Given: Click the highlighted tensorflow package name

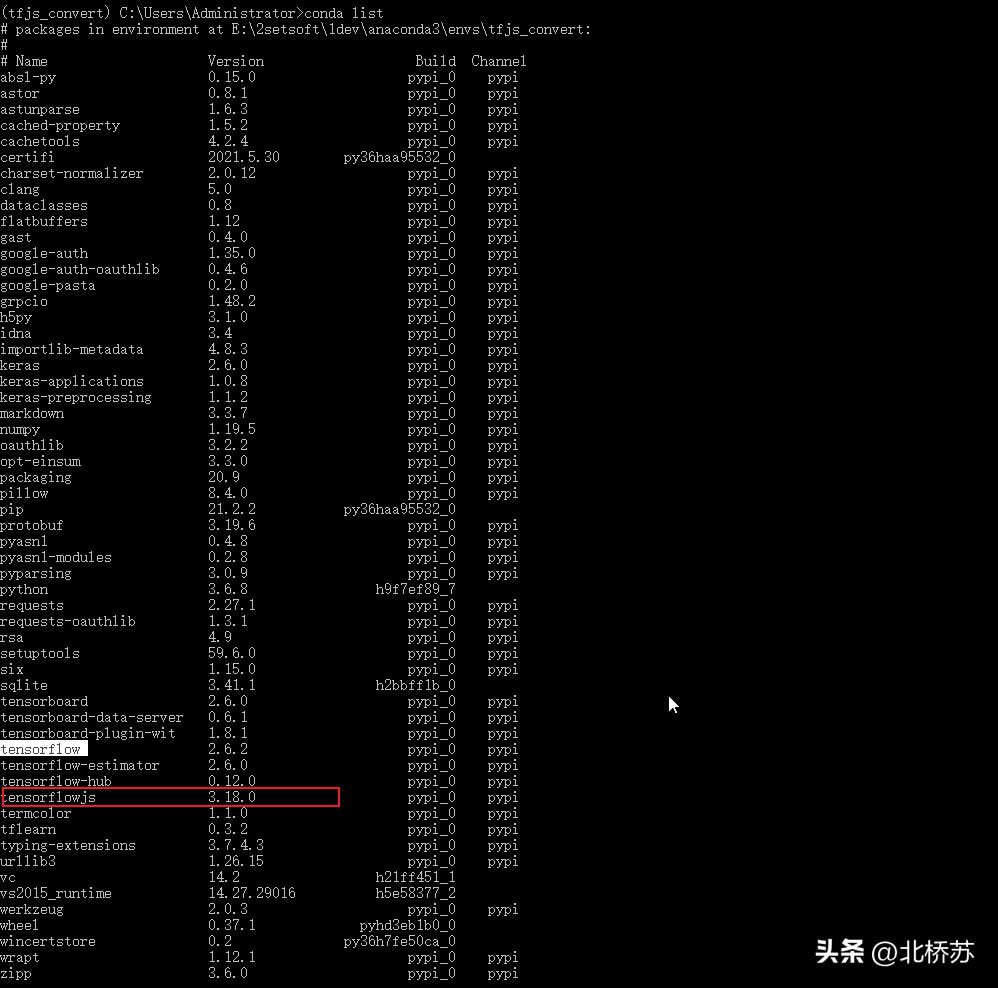Looking at the screenshot, I should pos(42,749).
